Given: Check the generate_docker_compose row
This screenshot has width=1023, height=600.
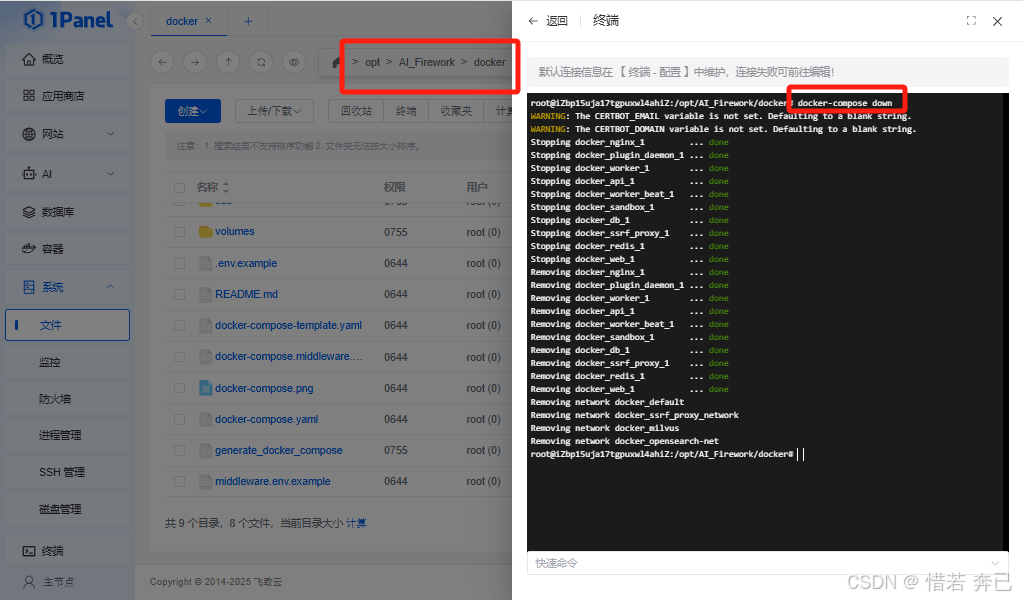Looking at the screenshot, I should click(x=179, y=451).
